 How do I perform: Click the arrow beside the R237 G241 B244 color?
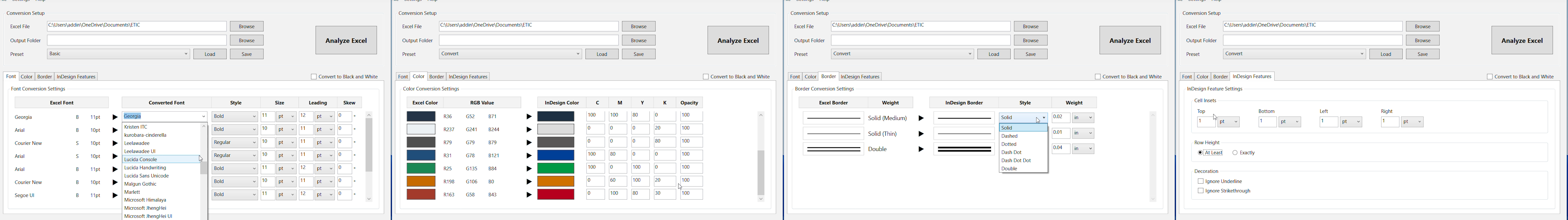pyautogui.click(x=529, y=129)
